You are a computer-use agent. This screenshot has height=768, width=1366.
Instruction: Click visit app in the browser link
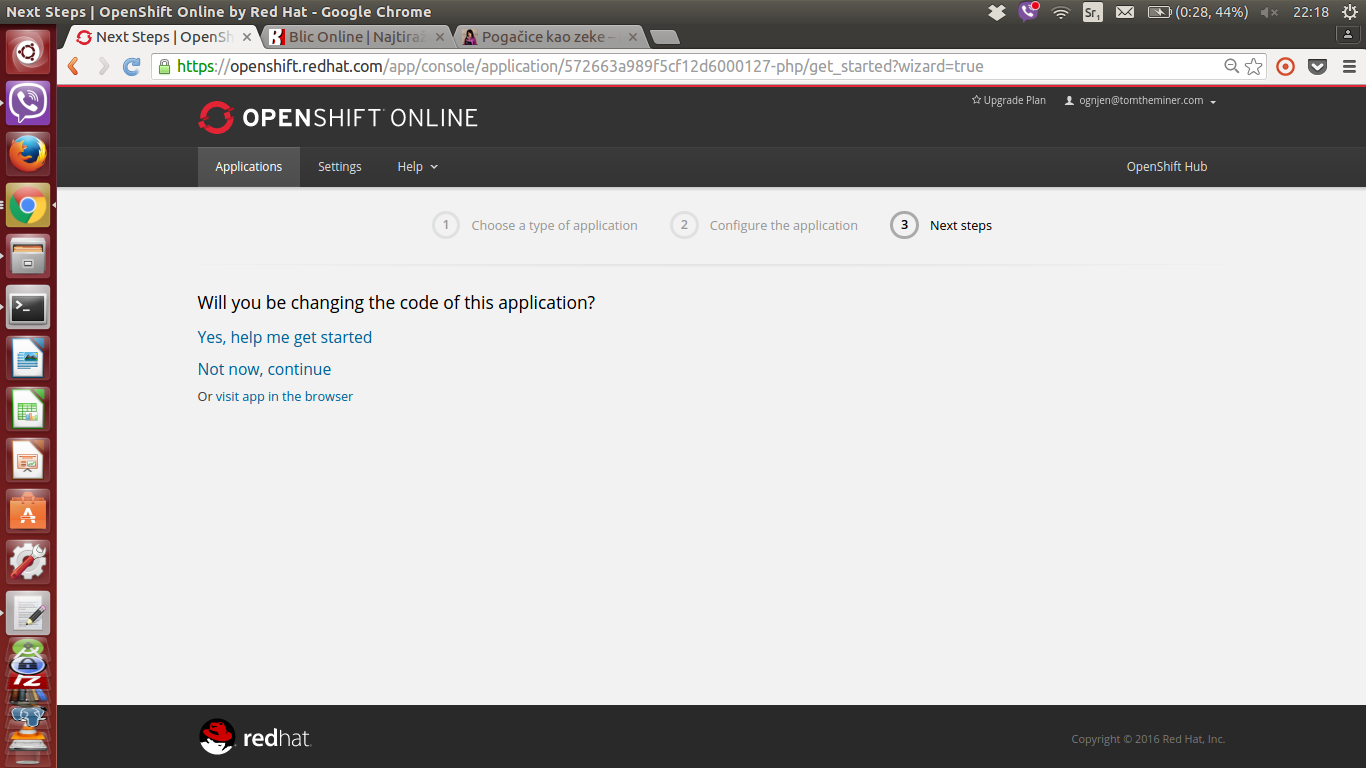[284, 396]
